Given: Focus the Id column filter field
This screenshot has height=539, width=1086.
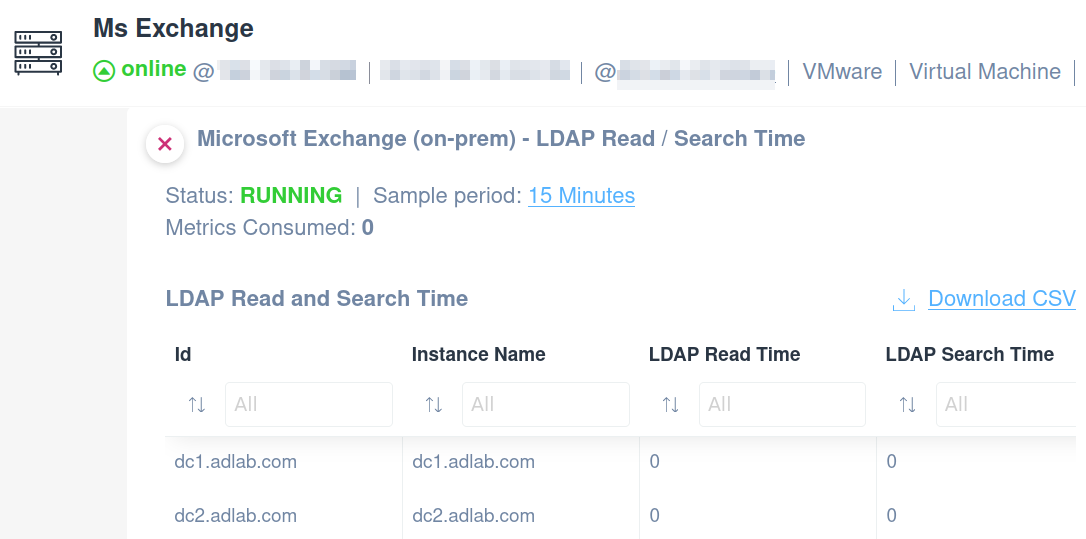Looking at the screenshot, I should (309, 405).
